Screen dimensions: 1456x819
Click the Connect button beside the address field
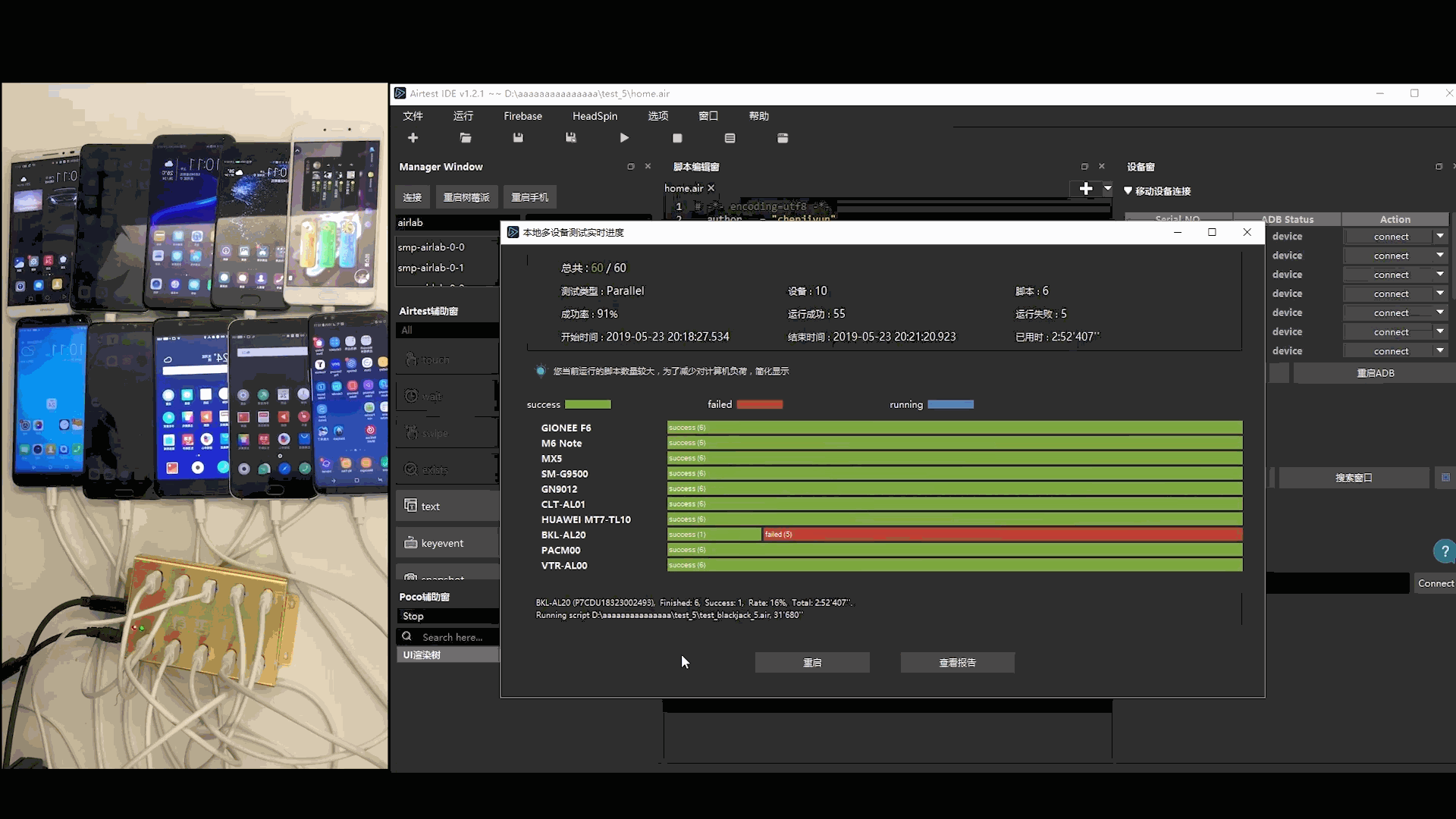1436,583
